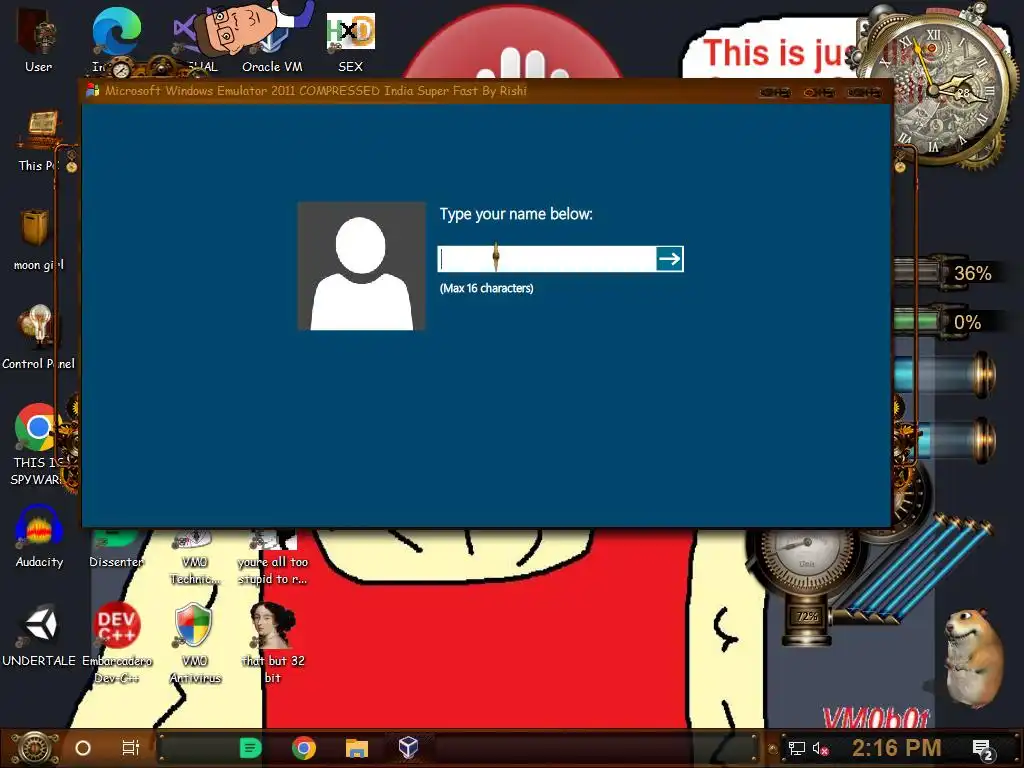Viewport: 1024px width, 768px height.
Task: Close the Windows Emulator window
Action: (x=864, y=93)
